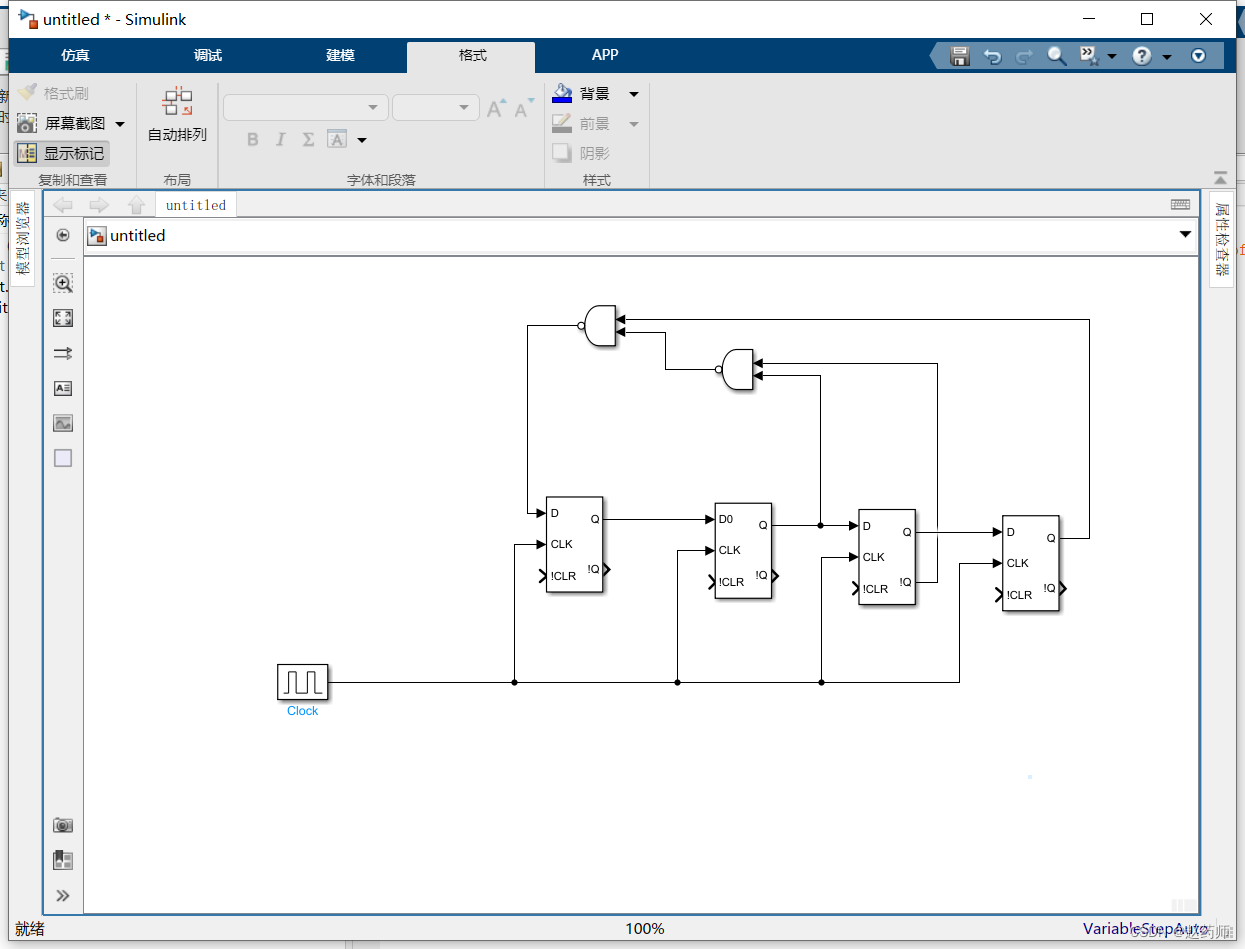This screenshot has height=949, width=1245.
Task: Open the 屏幕截图 dropdown arrow
Action: (x=120, y=124)
